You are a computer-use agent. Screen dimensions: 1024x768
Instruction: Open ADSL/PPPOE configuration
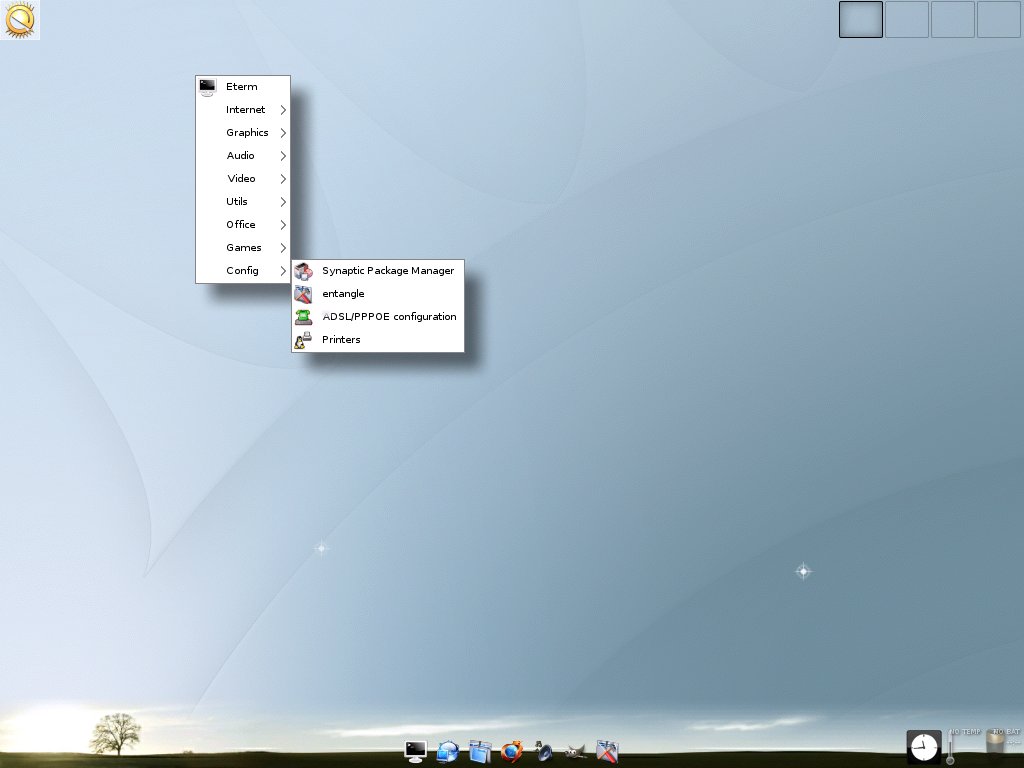pyautogui.click(x=377, y=317)
